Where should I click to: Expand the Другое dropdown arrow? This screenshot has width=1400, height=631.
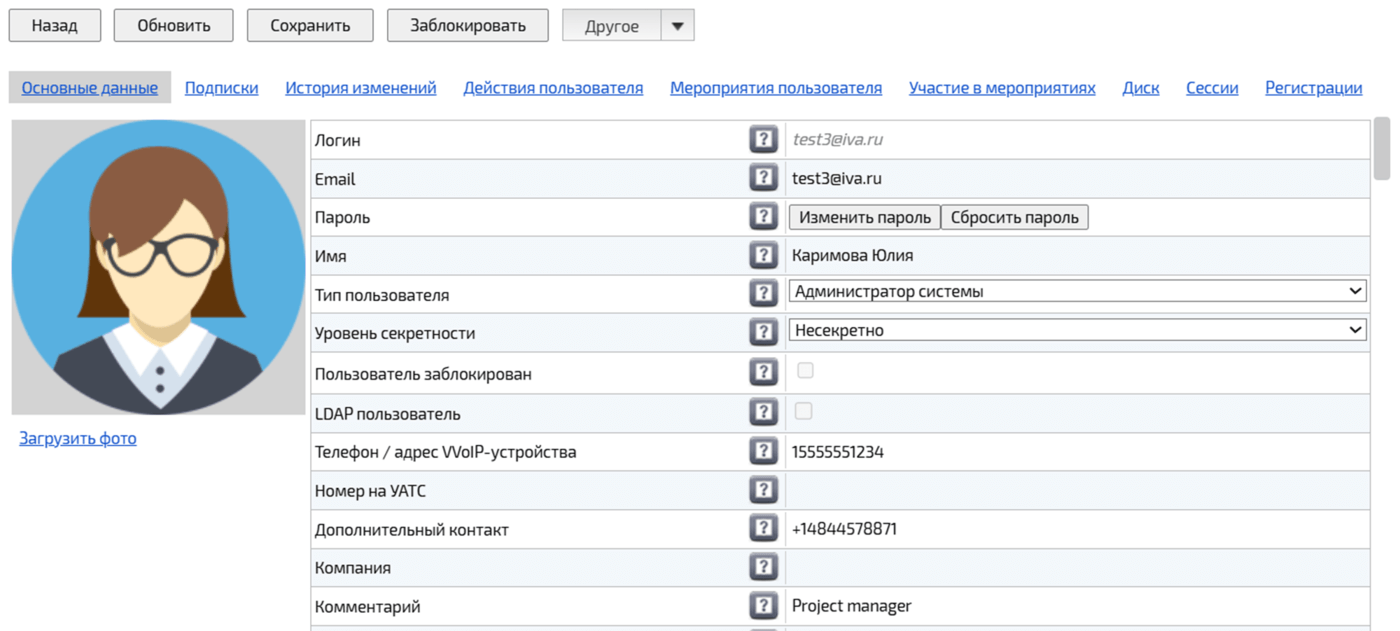(677, 26)
